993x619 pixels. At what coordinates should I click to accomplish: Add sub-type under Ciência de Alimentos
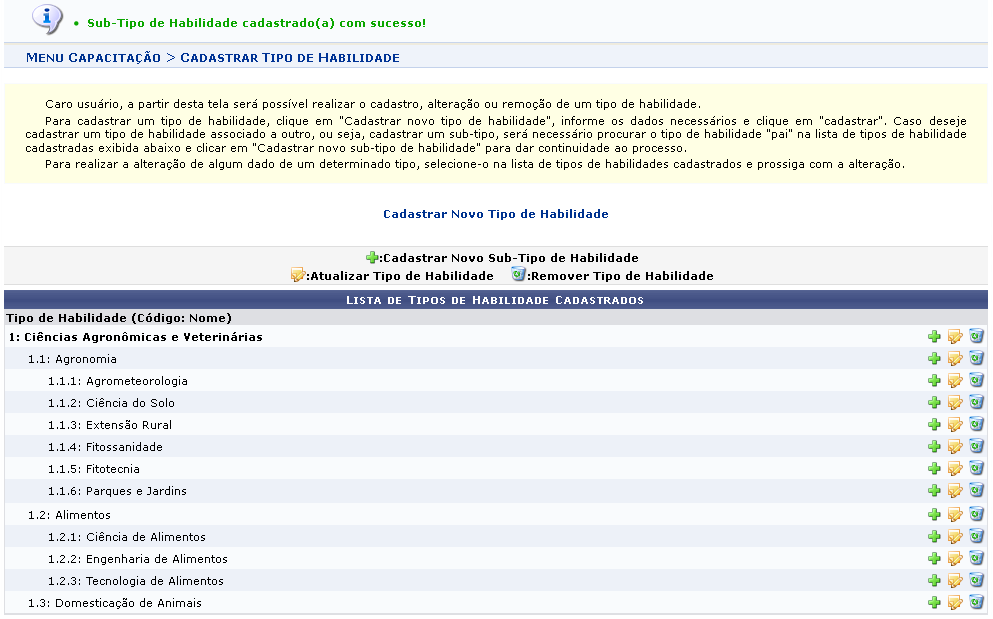coord(934,537)
